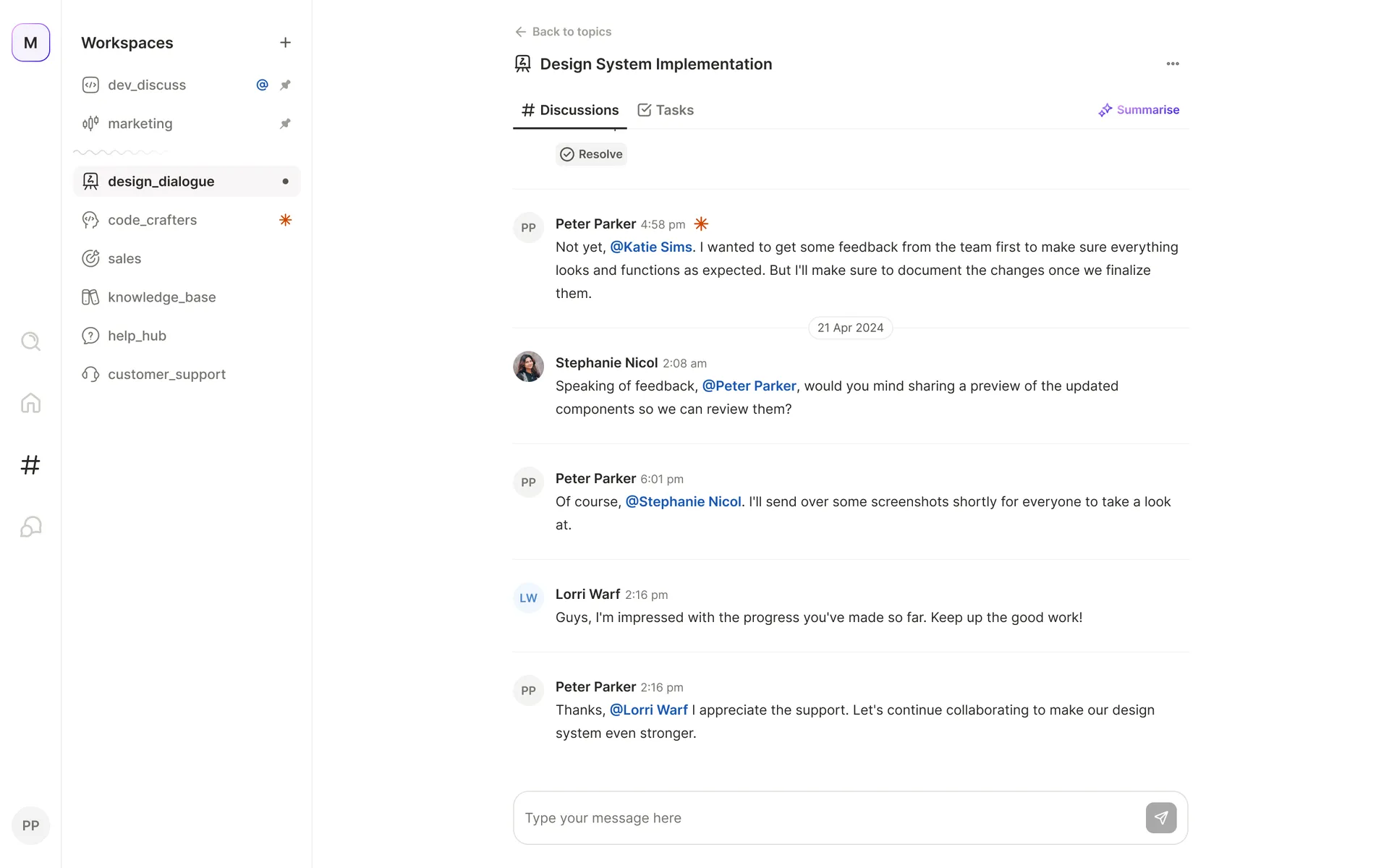Click the 'Design System Implementation' title
This screenshot has height=868, width=1389.
pyautogui.click(x=656, y=64)
